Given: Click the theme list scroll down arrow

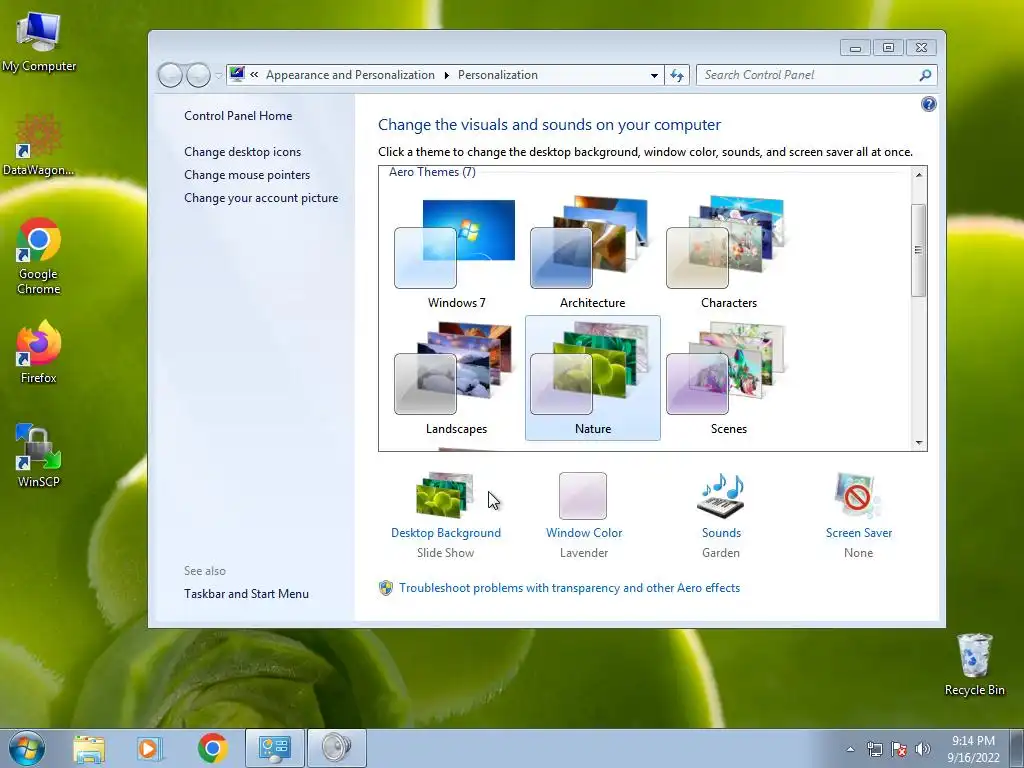Looking at the screenshot, I should (x=919, y=443).
